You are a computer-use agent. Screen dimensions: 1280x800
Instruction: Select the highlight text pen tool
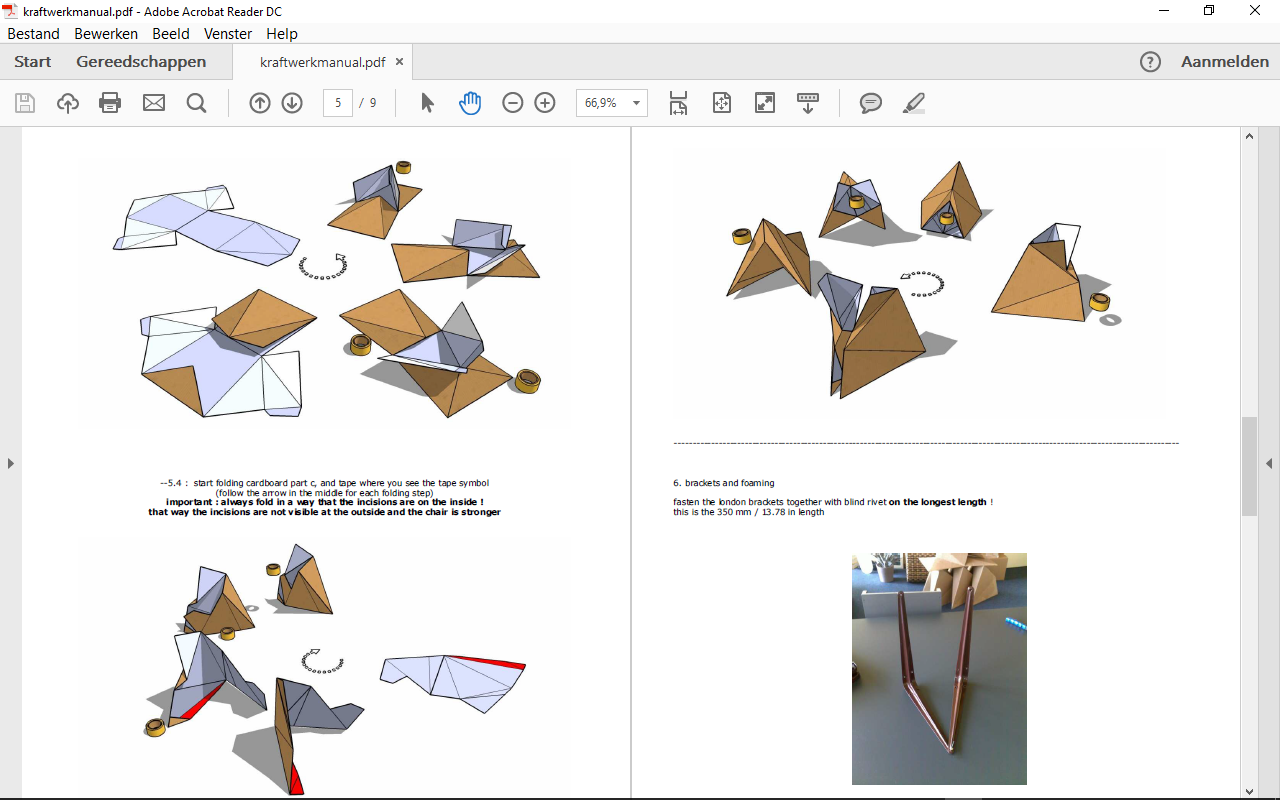913,102
